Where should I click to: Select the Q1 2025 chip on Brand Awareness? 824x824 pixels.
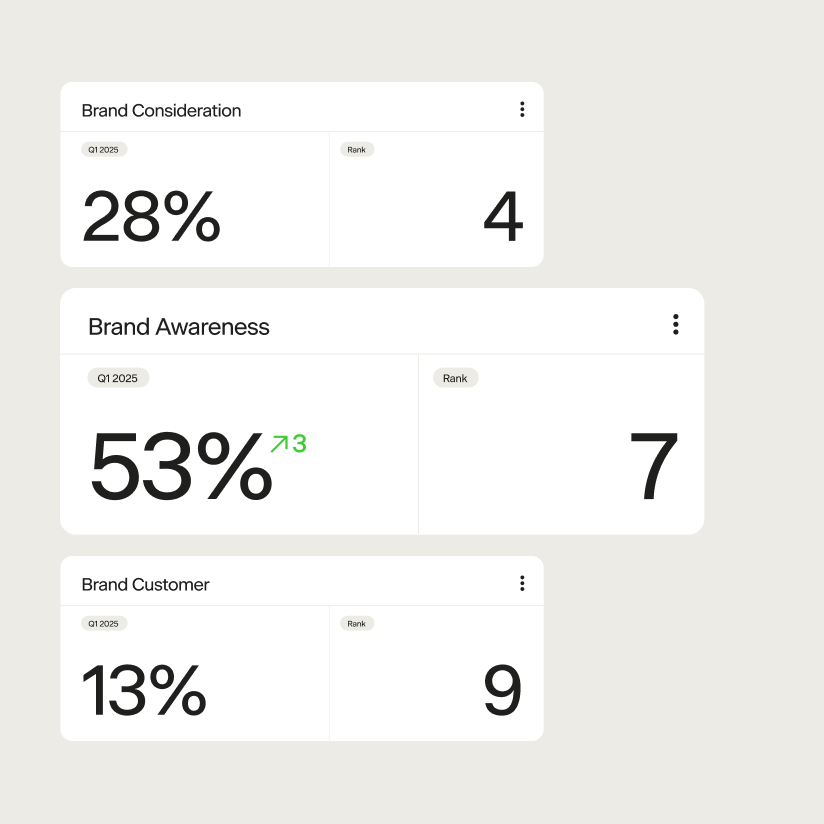point(118,378)
